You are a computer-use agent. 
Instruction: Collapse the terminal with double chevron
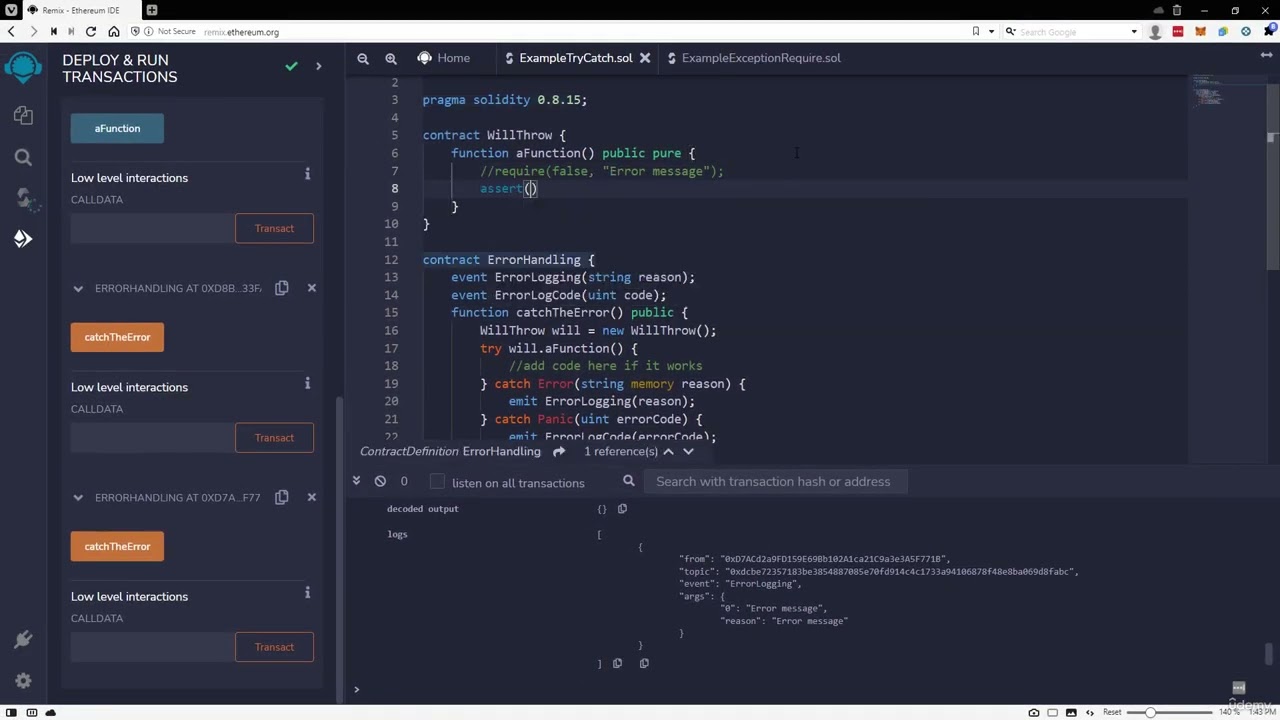tap(356, 481)
